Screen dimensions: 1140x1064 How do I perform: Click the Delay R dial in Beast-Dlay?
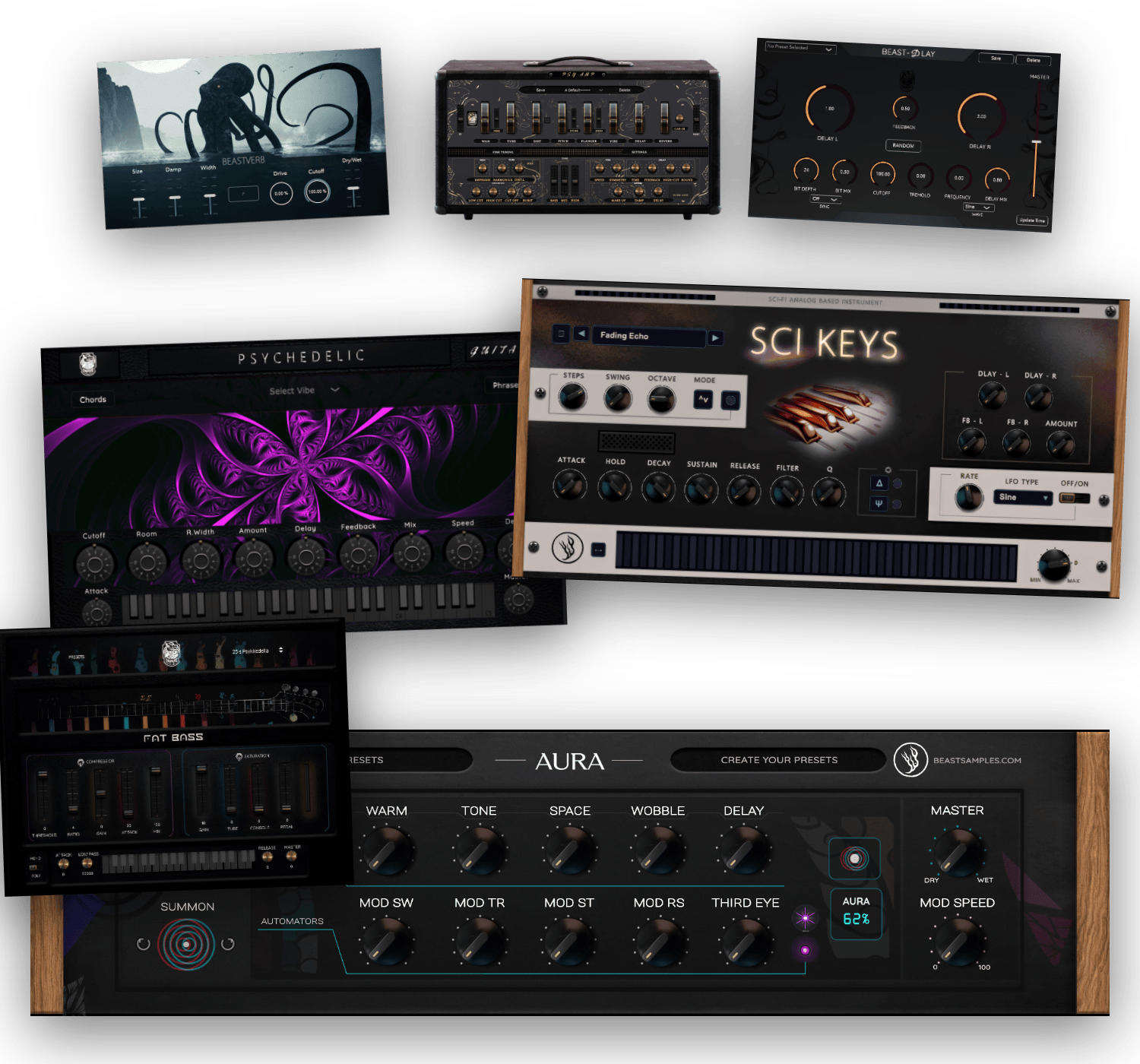(x=981, y=116)
